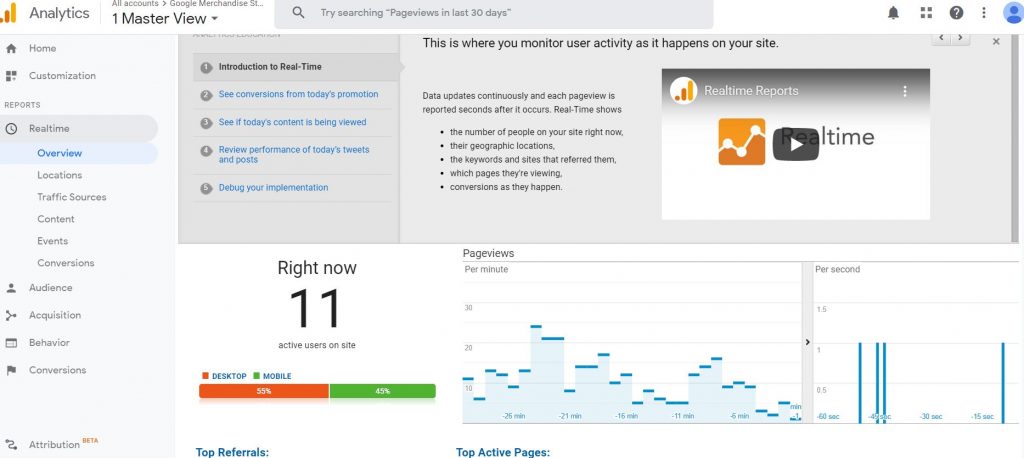Select Realtime Conversions report
The height and width of the screenshot is (458, 1024).
[x=65, y=263]
